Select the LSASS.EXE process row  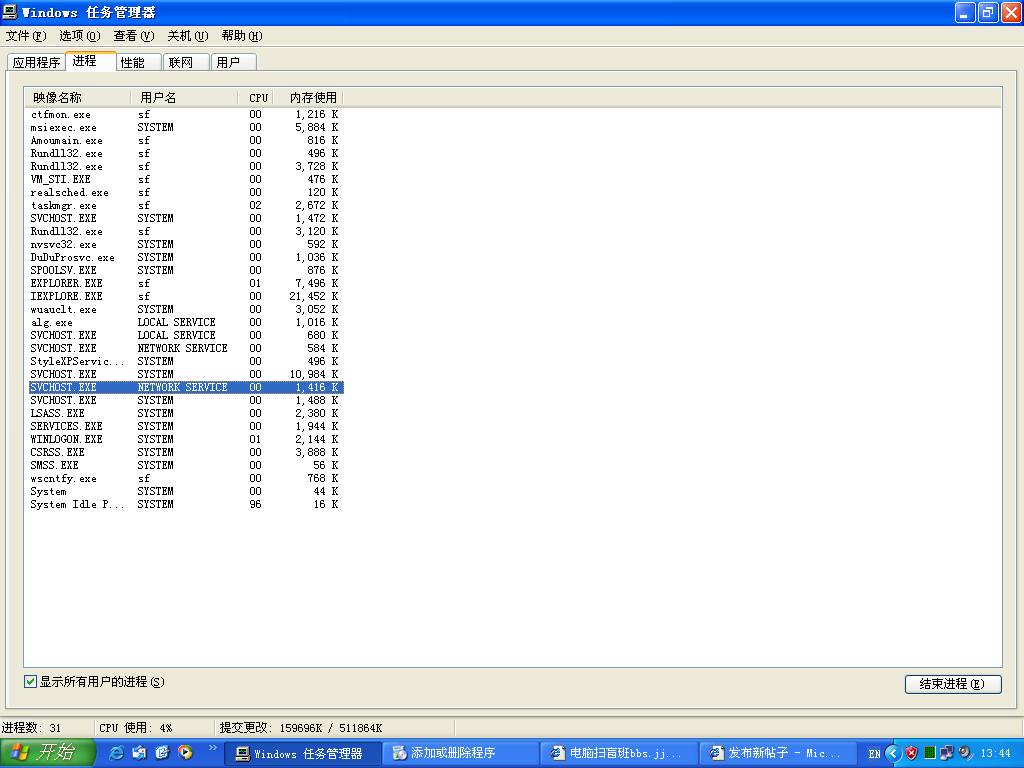coord(185,413)
